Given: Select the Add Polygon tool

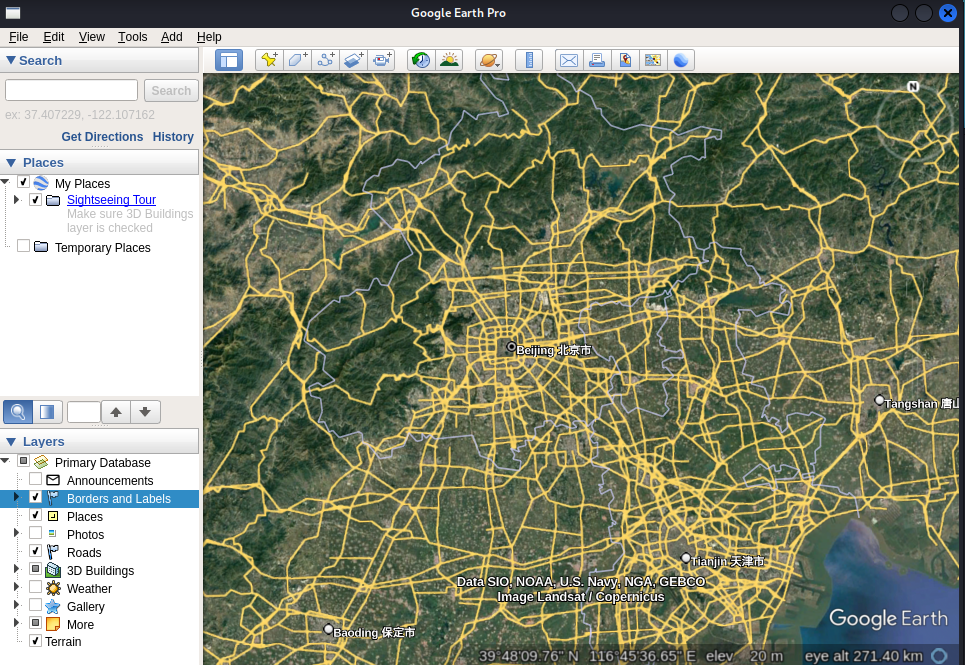Looking at the screenshot, I should [298, 60].
